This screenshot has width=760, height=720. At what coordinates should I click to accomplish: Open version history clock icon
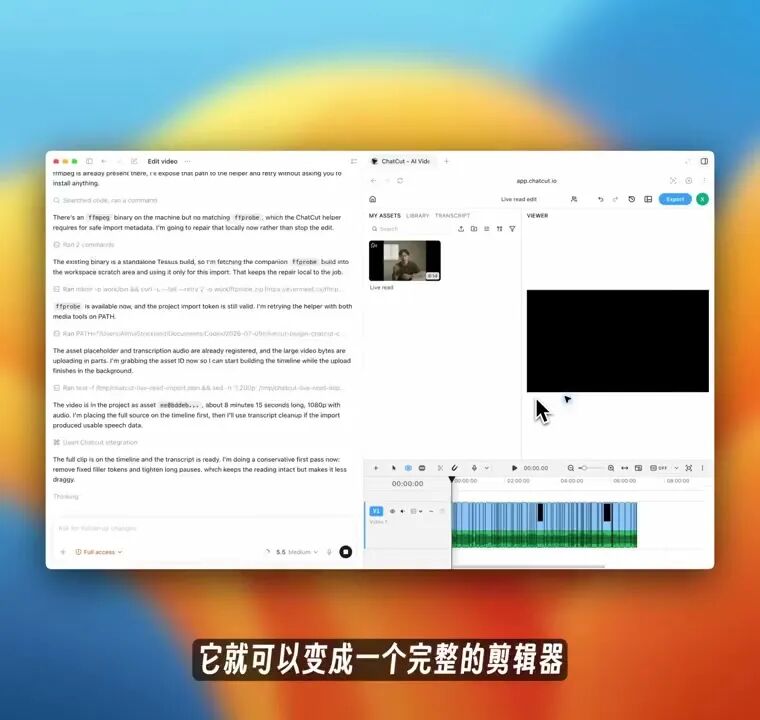tap(632, 199)
